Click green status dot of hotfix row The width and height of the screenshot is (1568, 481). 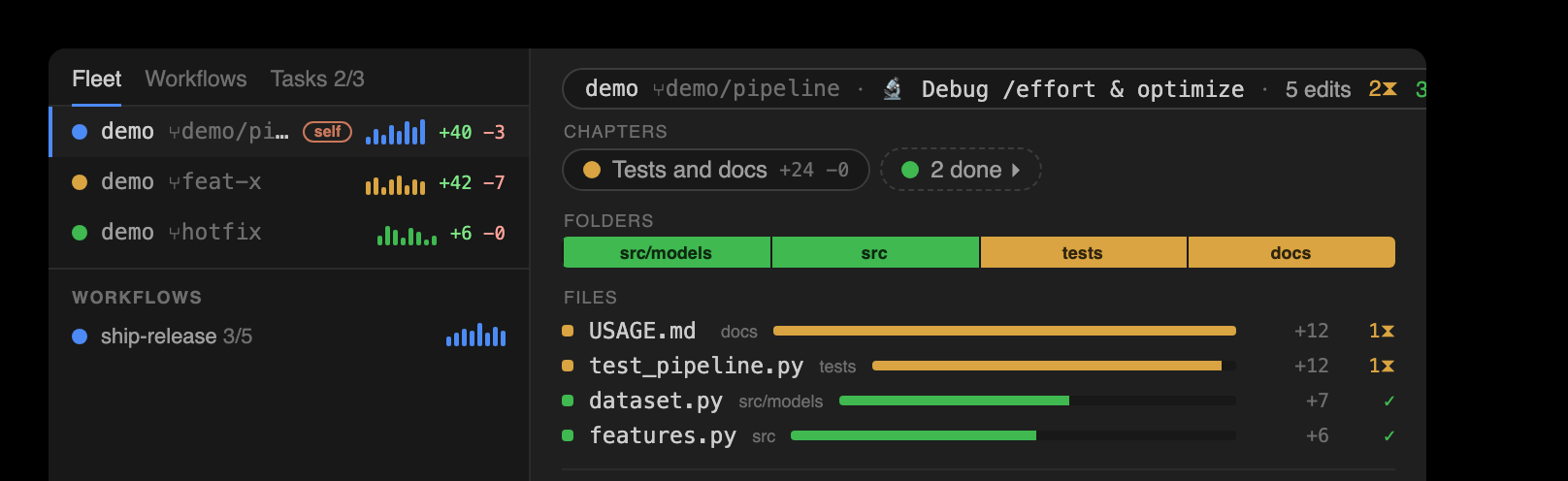tap(80, 233)
